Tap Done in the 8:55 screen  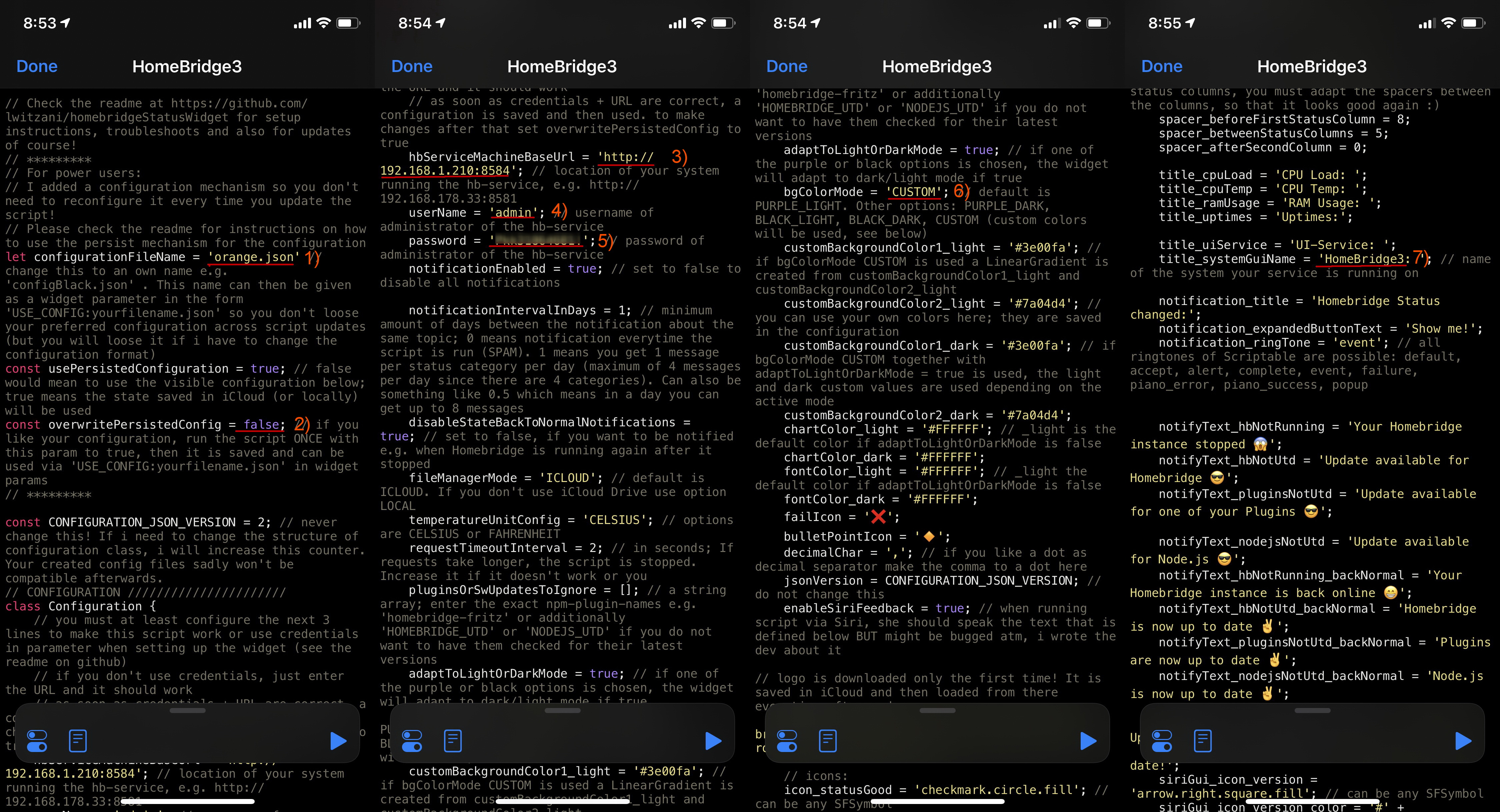[x=1162, y=66]
